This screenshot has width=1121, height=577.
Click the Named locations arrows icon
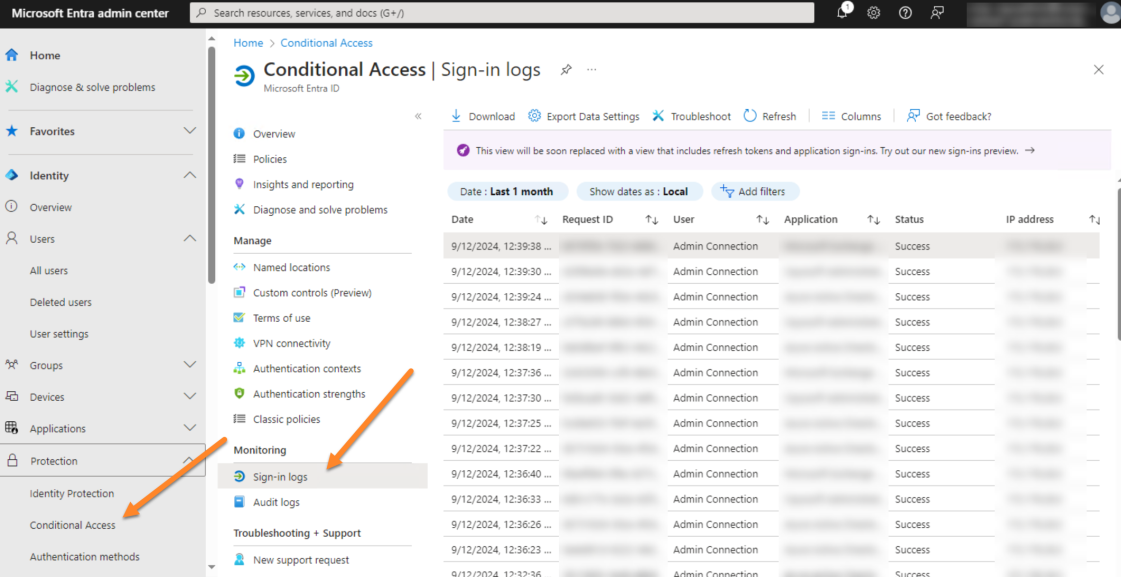pyautogui.click(x=239, y=267)
